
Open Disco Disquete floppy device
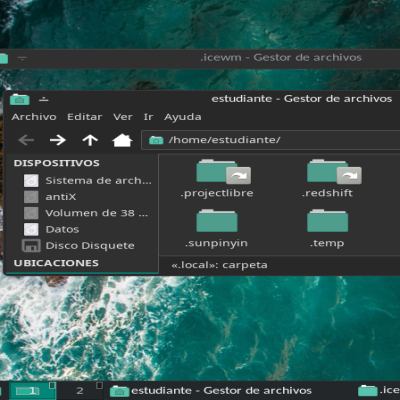pyautogui.click(x=79, y=246)
